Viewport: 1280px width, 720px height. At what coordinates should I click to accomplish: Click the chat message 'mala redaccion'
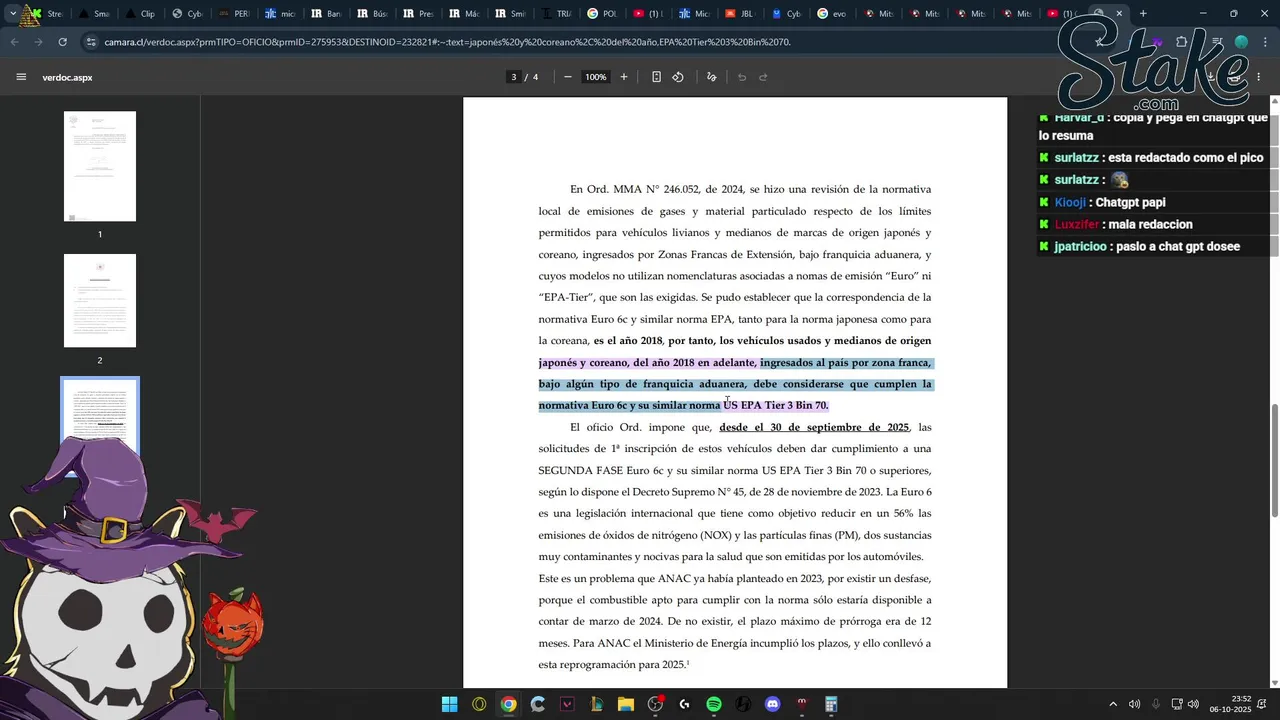click(1150, 224)
